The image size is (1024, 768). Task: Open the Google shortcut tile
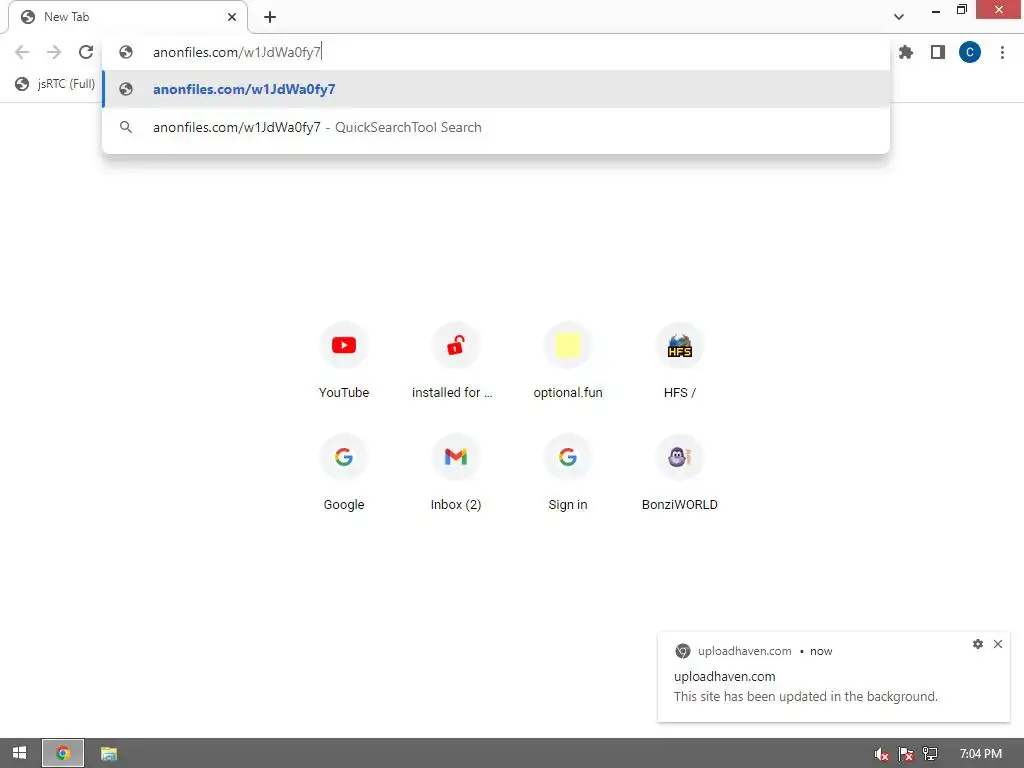[344, 472]
